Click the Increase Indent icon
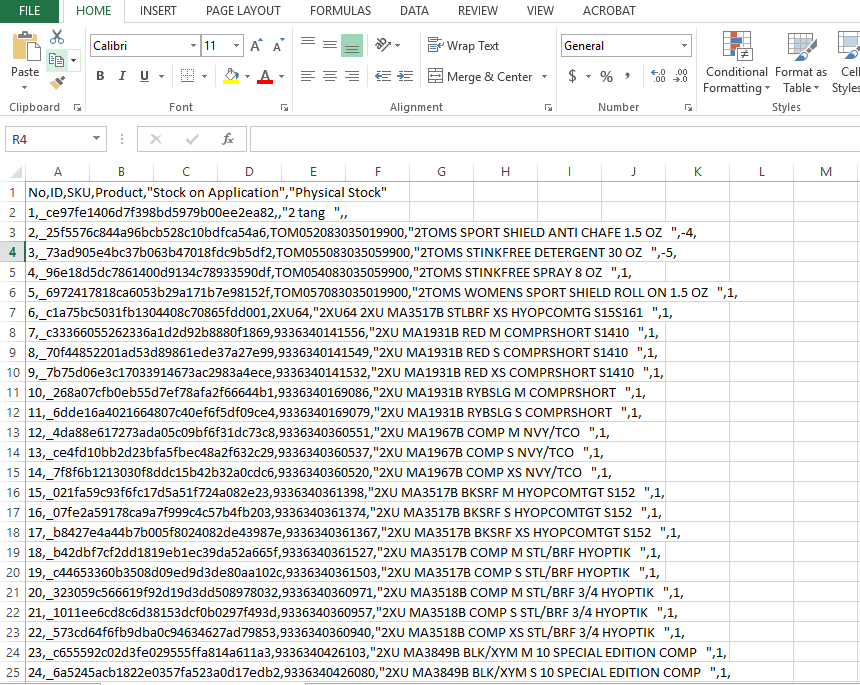 [x=405, y=76]
